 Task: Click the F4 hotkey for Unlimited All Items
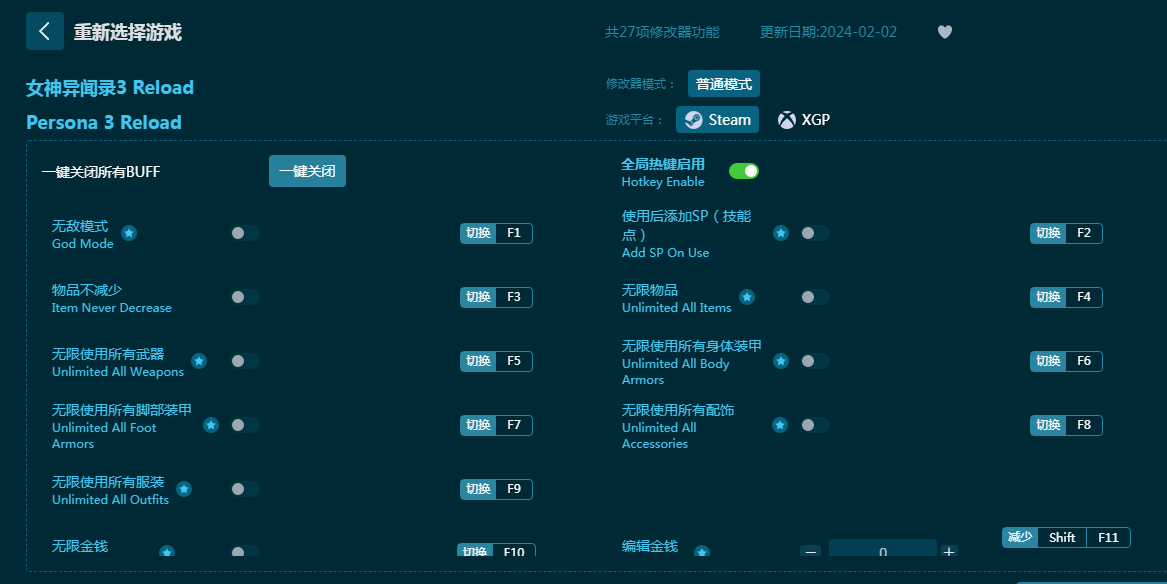[1067, 297]
